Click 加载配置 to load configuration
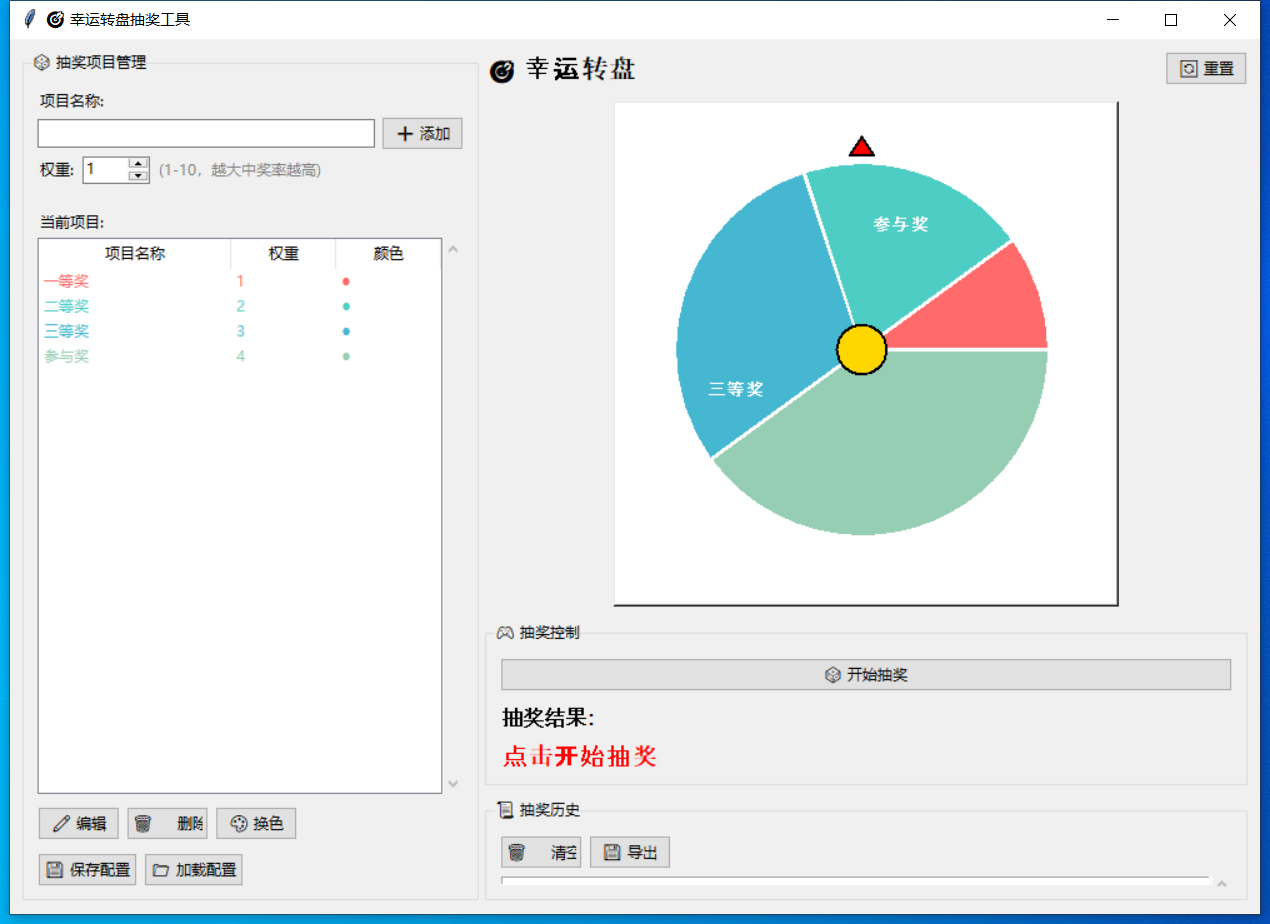Screen dimensions: 1270x924 (x=194, y=870)
